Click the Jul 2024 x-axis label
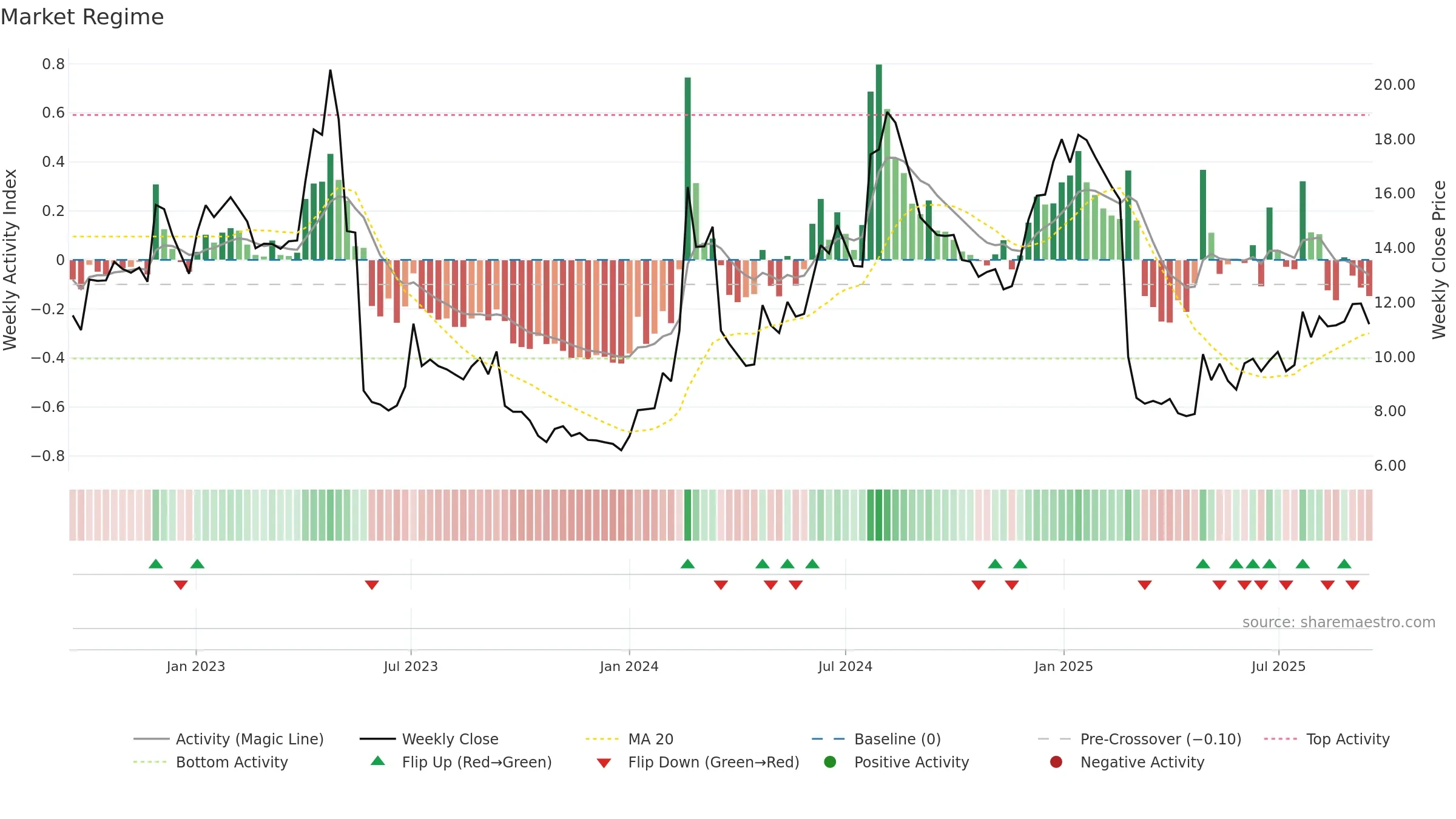 pos(845,666)
